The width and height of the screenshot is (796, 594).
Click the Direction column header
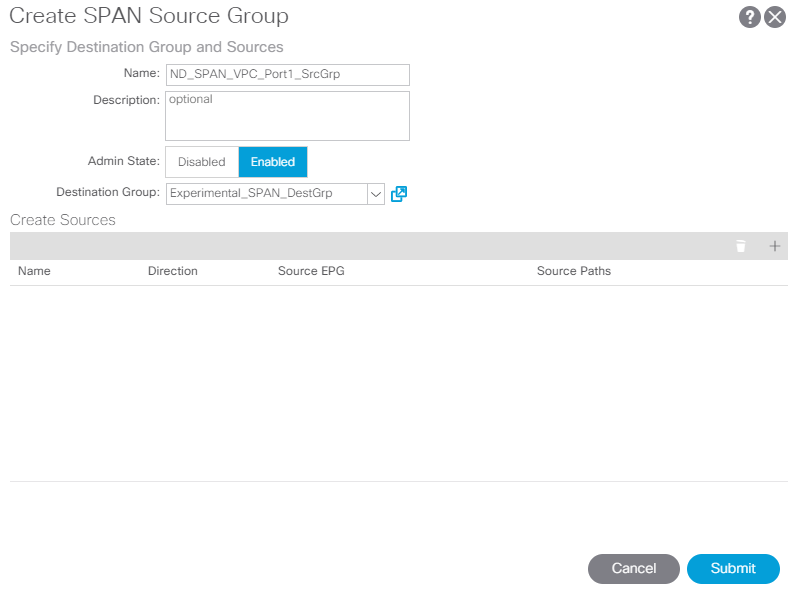tap(173, 271)
